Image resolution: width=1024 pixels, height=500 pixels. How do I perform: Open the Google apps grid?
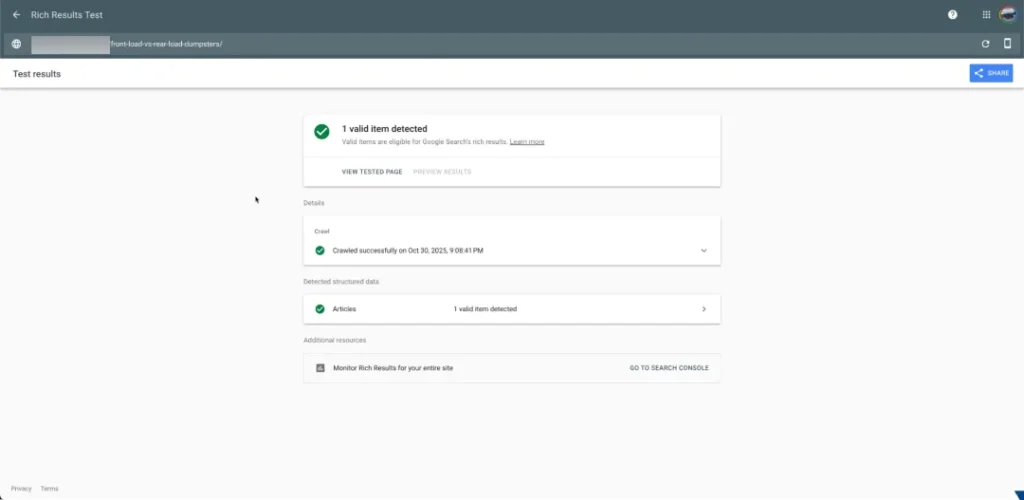click(986, 14)
